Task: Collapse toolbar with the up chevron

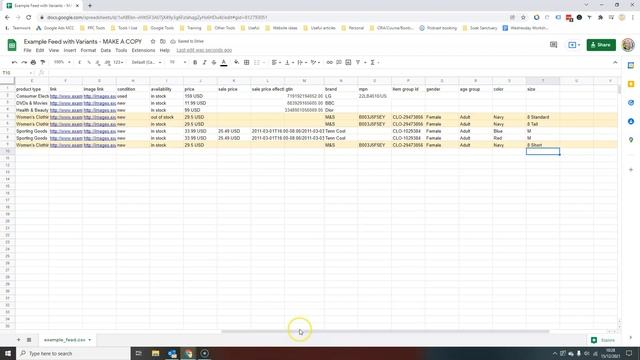Action: 615,62
